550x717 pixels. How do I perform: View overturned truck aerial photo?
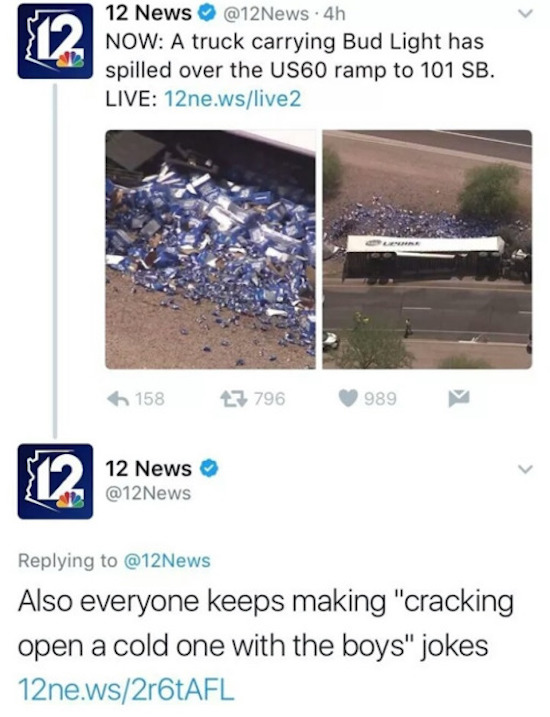click(x=427, y=249)
